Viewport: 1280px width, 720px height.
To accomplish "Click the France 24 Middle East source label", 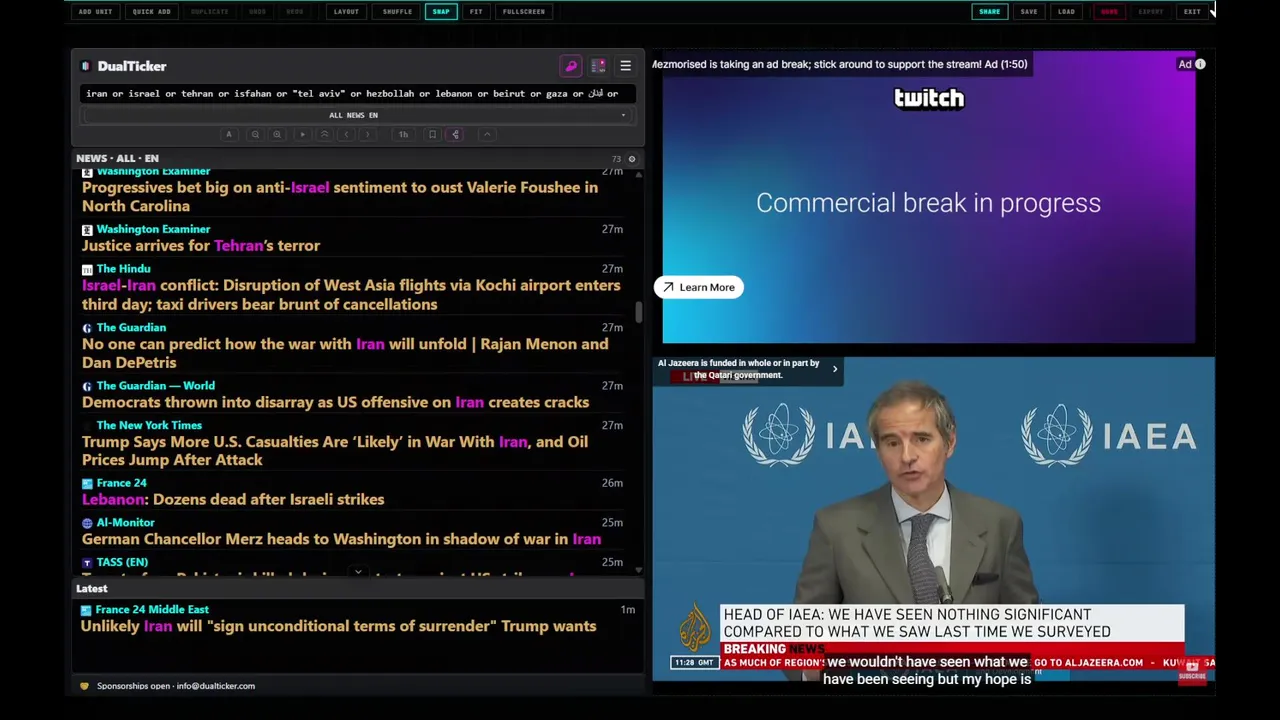I will pyautogui.click(x=152, y=609).
